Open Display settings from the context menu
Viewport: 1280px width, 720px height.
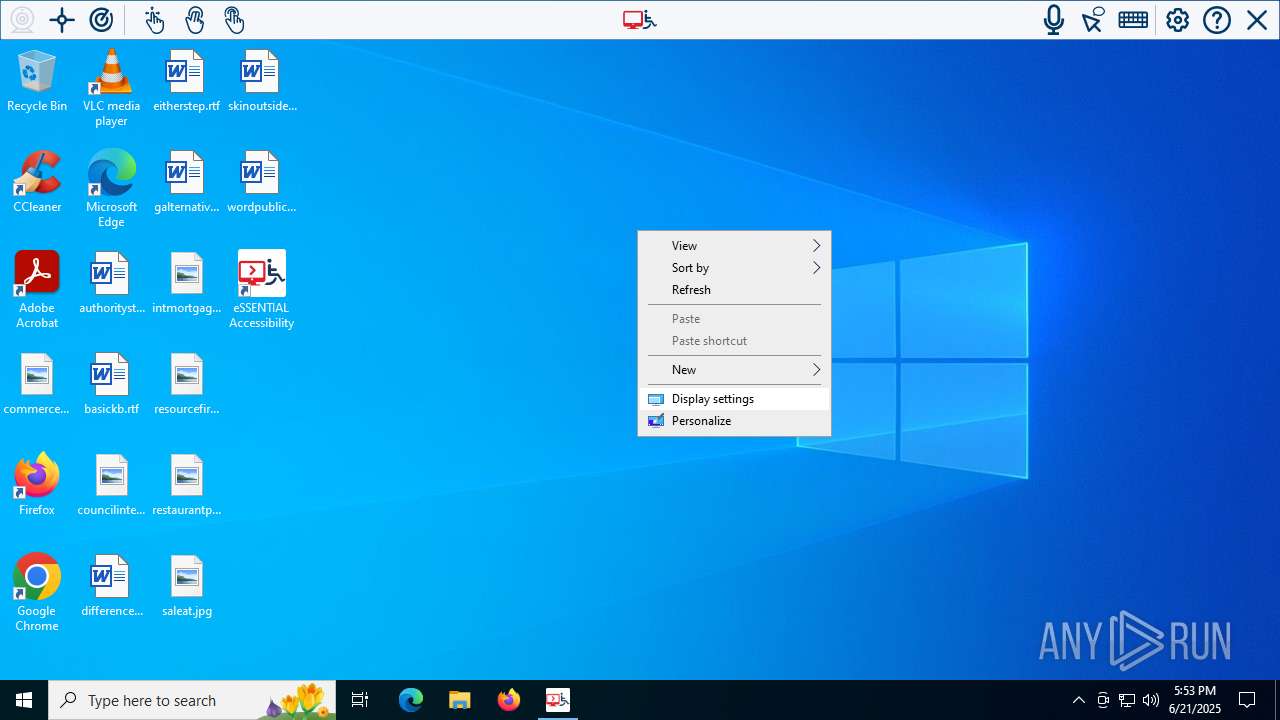tap(734, 399)
